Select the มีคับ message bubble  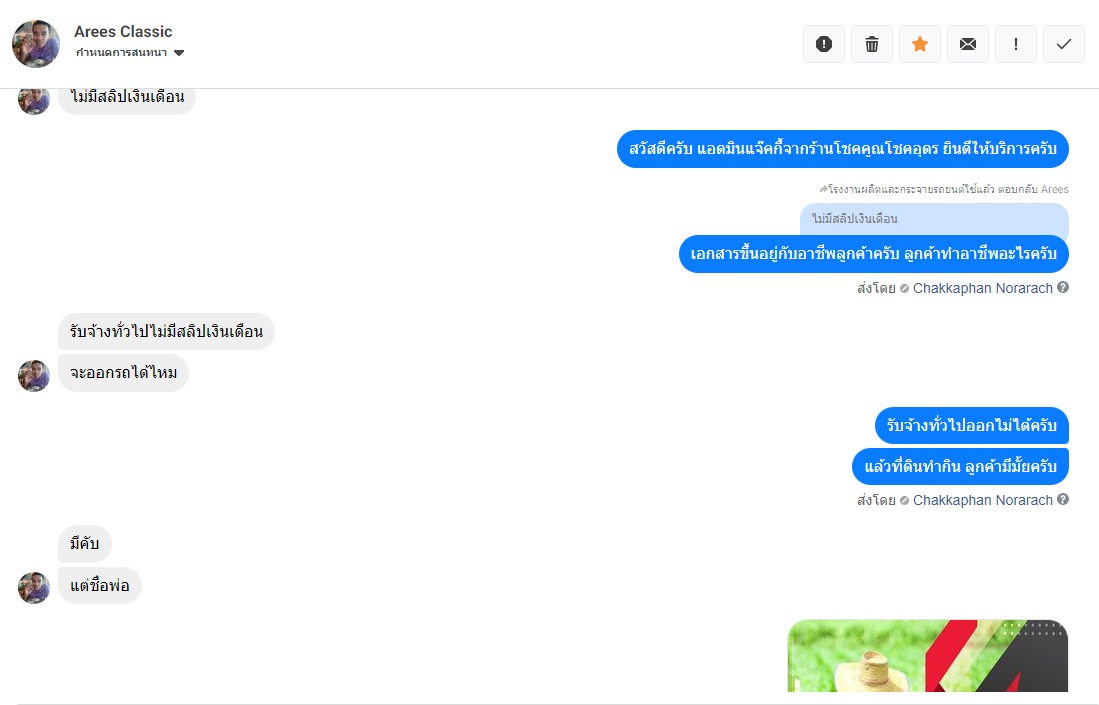[85, 544]
